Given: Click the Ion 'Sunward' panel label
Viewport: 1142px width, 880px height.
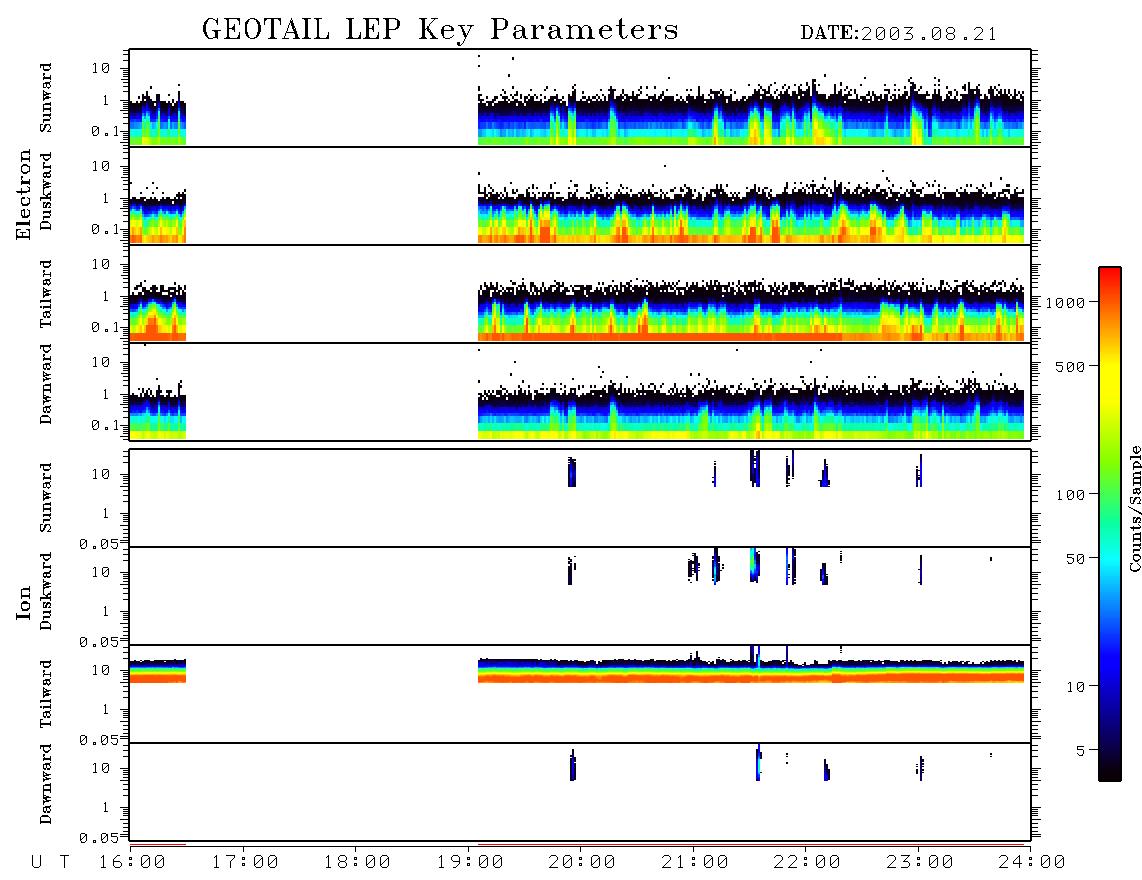Looking at the screenshot, I should point(46,497).
